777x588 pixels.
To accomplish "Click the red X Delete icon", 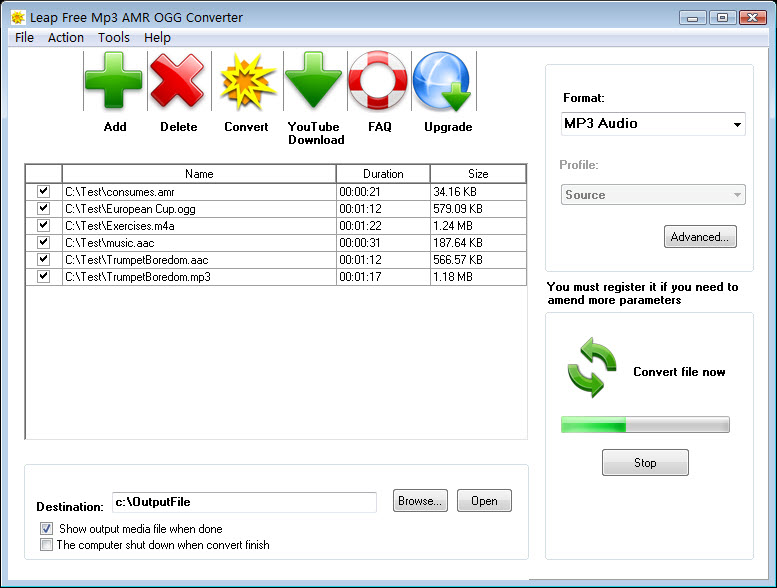I will [x=177, y=81].
